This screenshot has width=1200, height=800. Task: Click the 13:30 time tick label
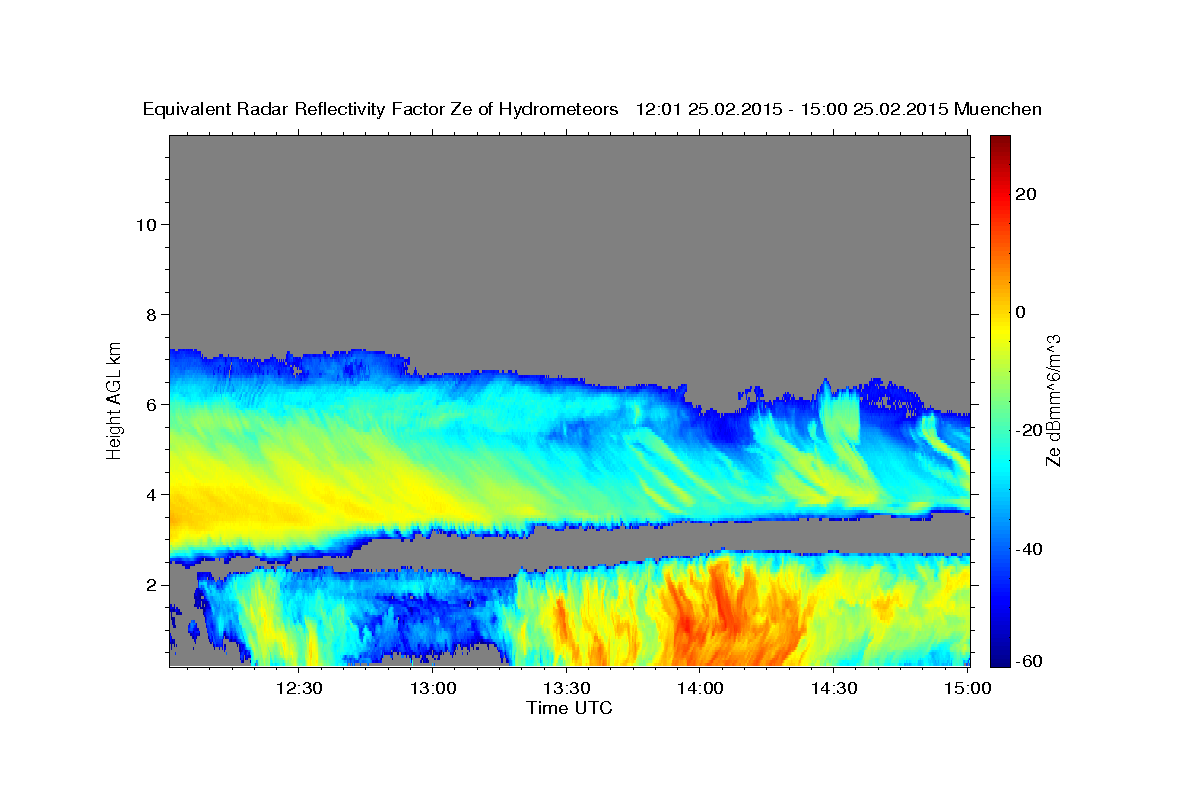coord(566,688)
